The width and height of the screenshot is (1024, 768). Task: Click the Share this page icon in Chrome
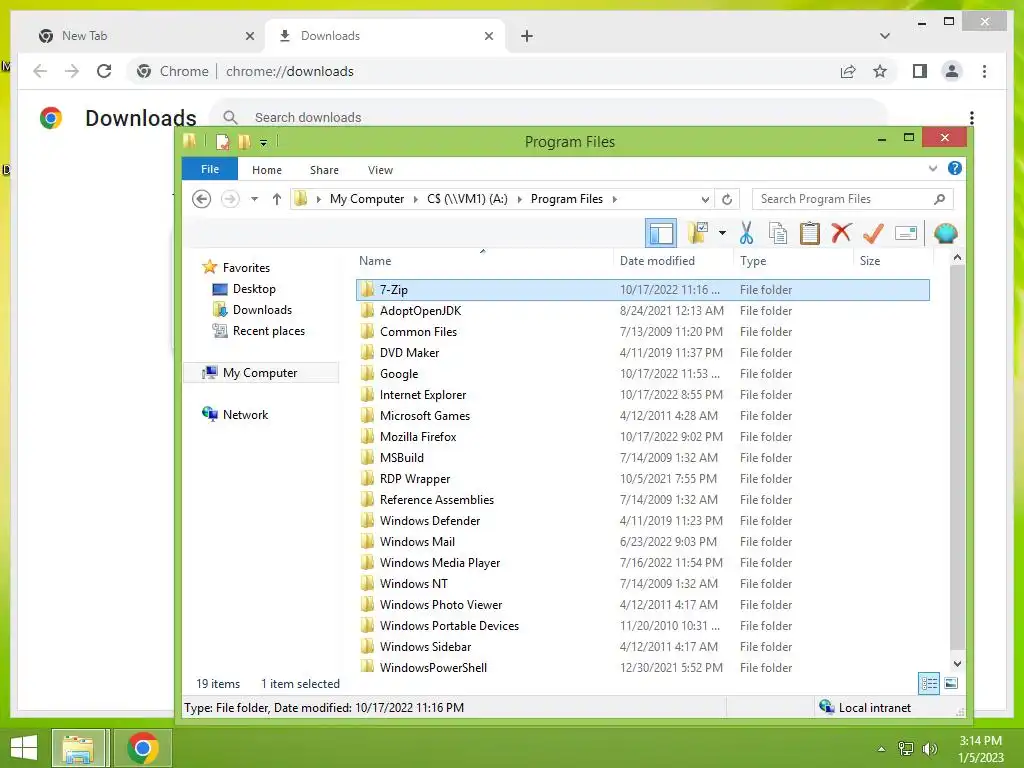click(848, 71)
